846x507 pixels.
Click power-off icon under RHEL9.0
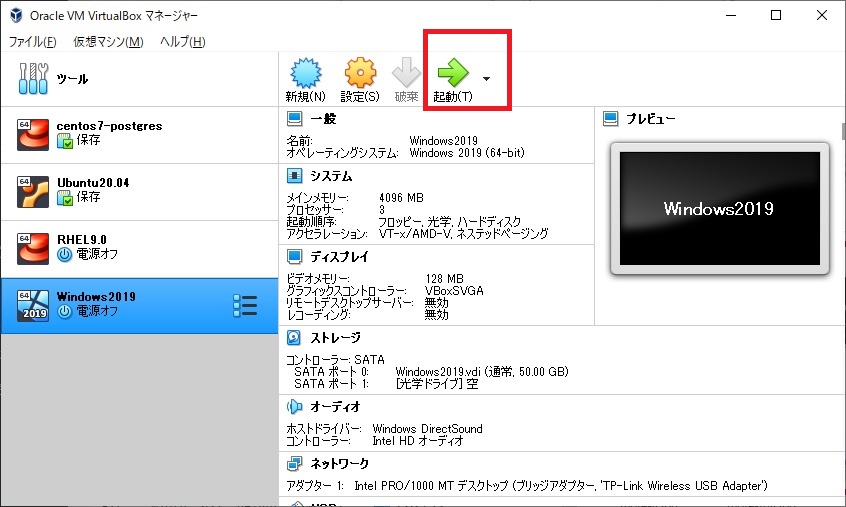(65, 255)
